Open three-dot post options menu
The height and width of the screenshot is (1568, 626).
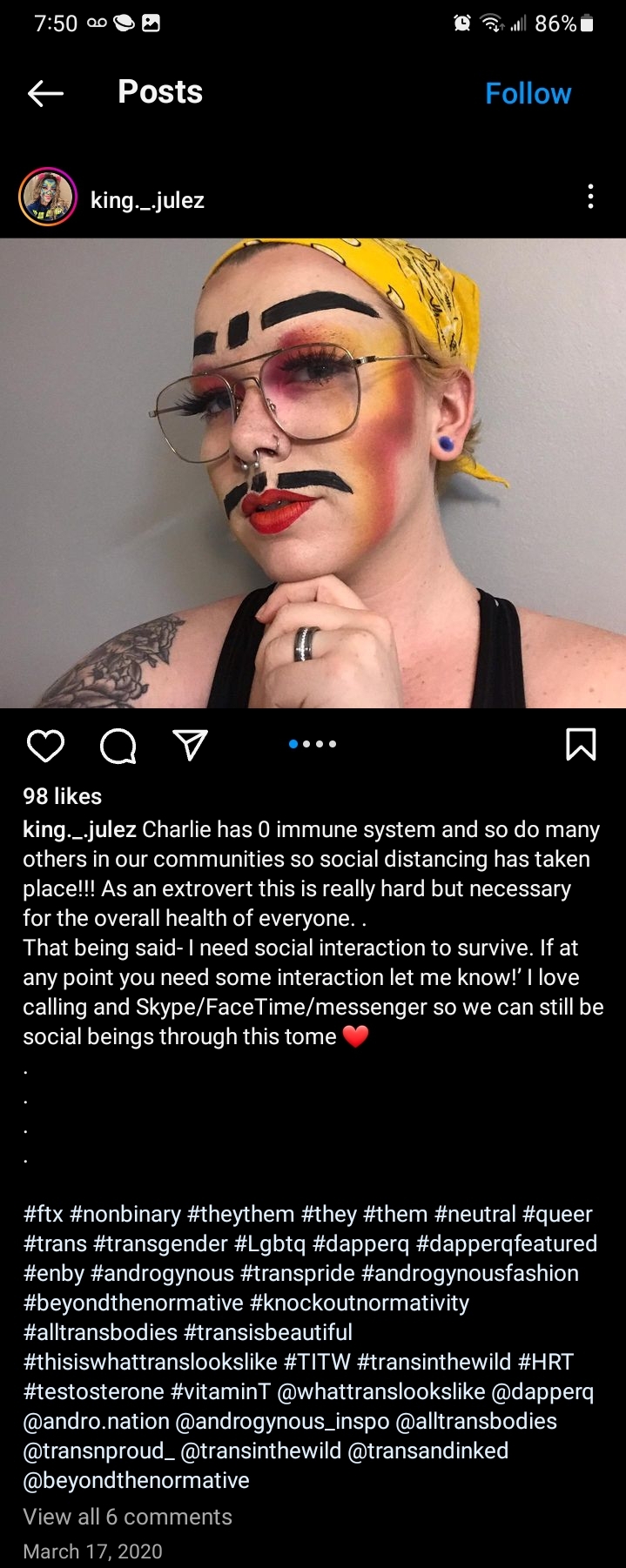pyautogui.click(x=590, y=197)
